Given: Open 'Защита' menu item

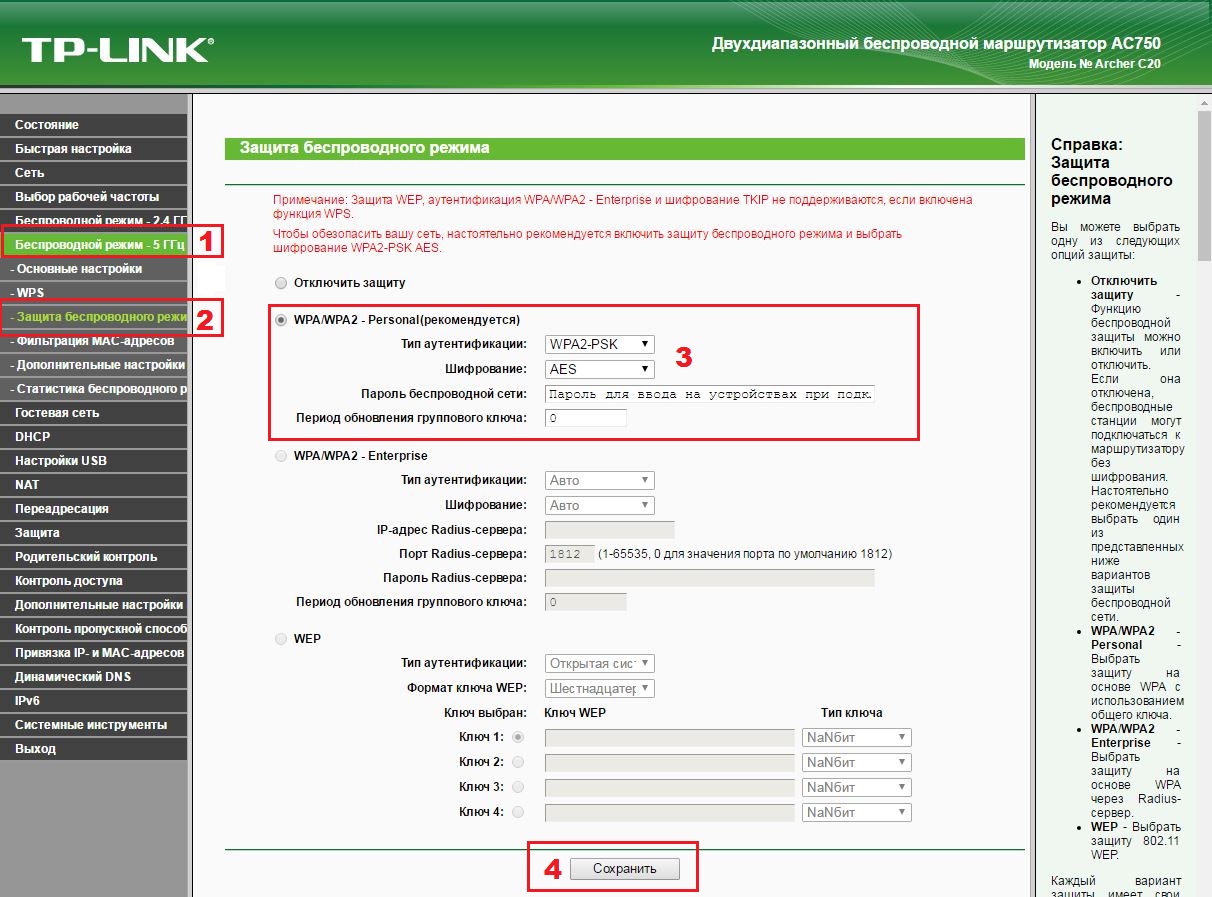Looking at the screenshot, I should tap(93, 533).
